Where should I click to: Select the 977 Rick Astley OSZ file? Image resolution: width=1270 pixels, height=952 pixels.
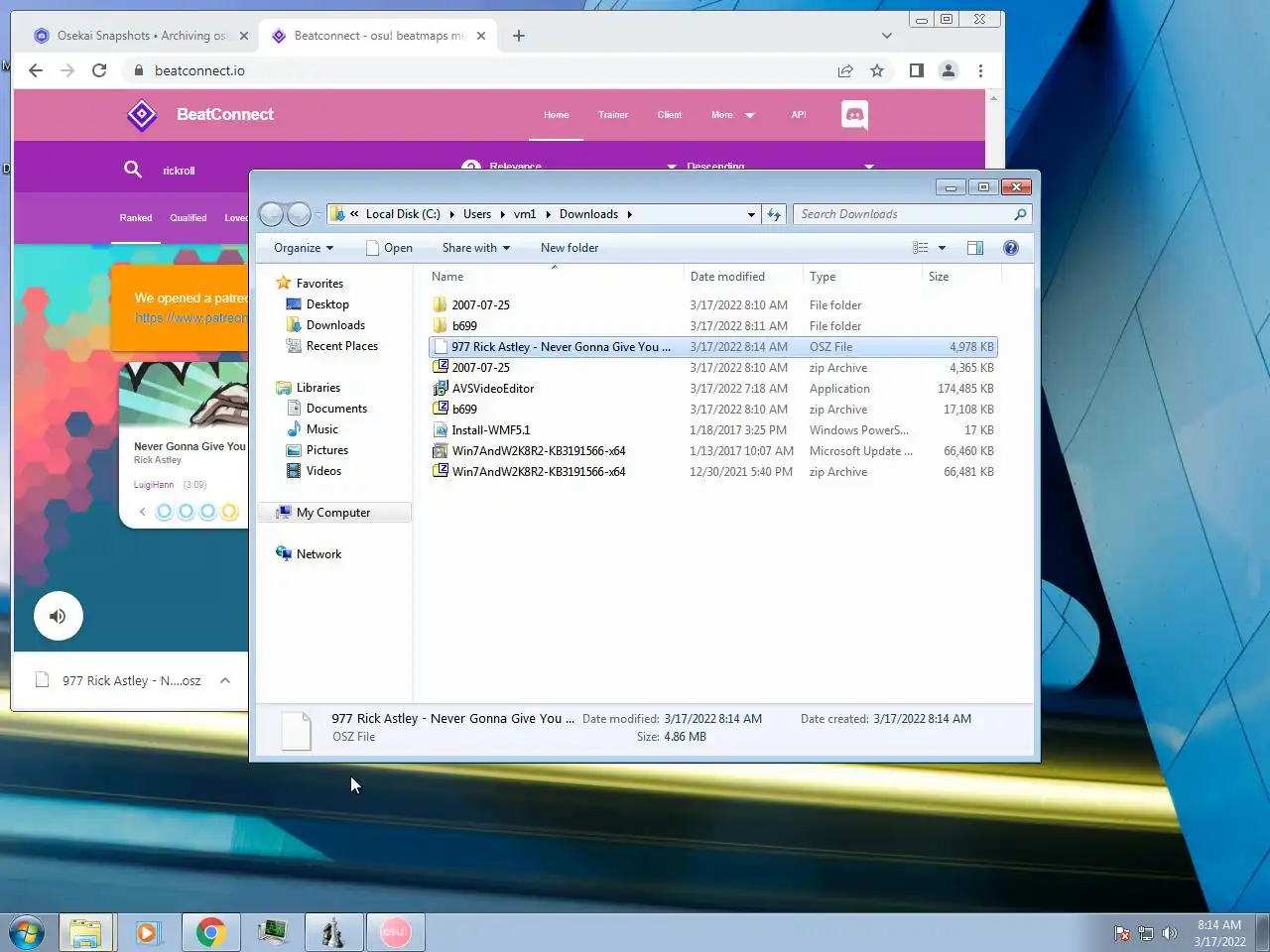point(712,347)
